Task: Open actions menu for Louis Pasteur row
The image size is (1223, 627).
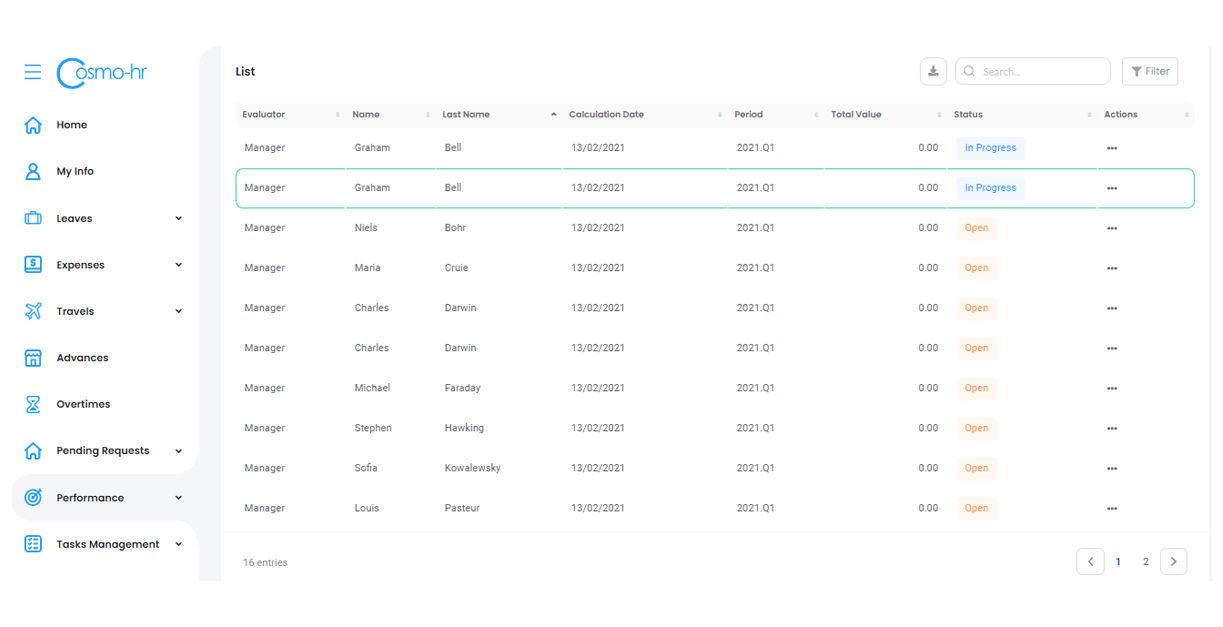Action: tap(1112, 508)
